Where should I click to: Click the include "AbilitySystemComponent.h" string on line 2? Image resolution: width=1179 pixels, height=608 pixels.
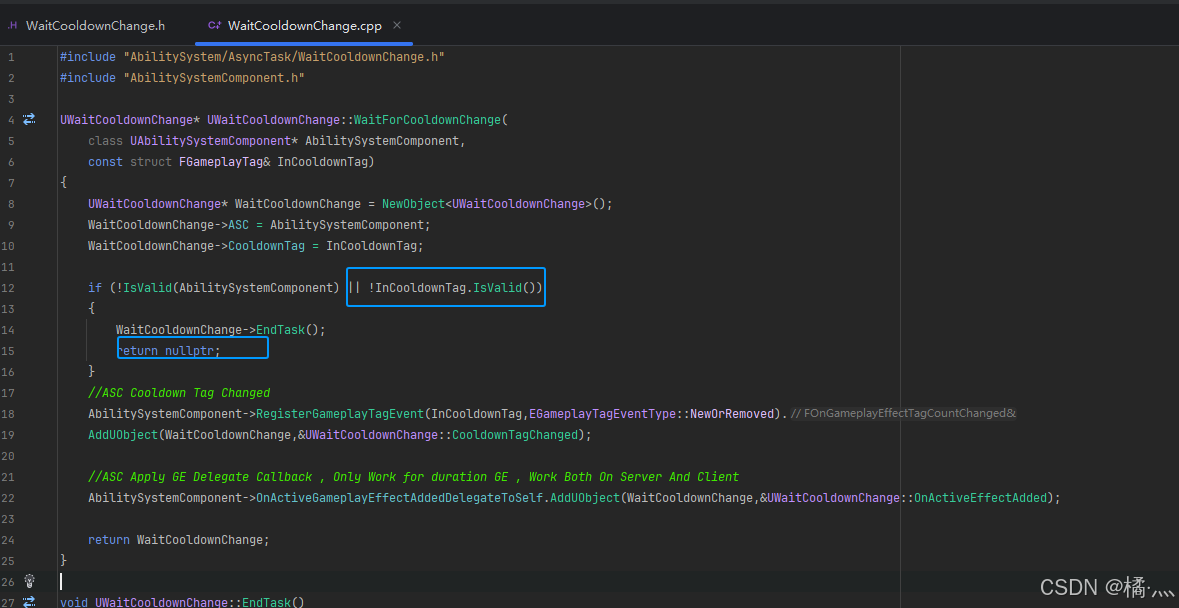click(214, 77)
